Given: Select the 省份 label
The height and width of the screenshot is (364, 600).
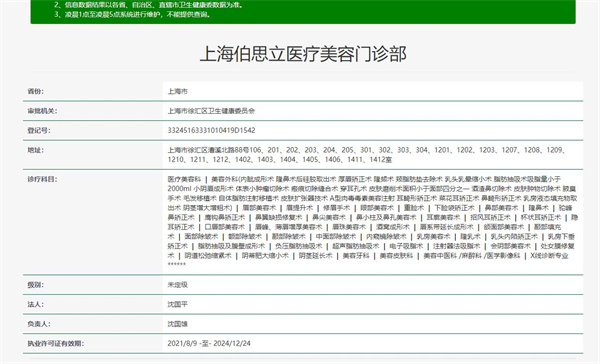Looking at the screenshot, I should [35, 91].
